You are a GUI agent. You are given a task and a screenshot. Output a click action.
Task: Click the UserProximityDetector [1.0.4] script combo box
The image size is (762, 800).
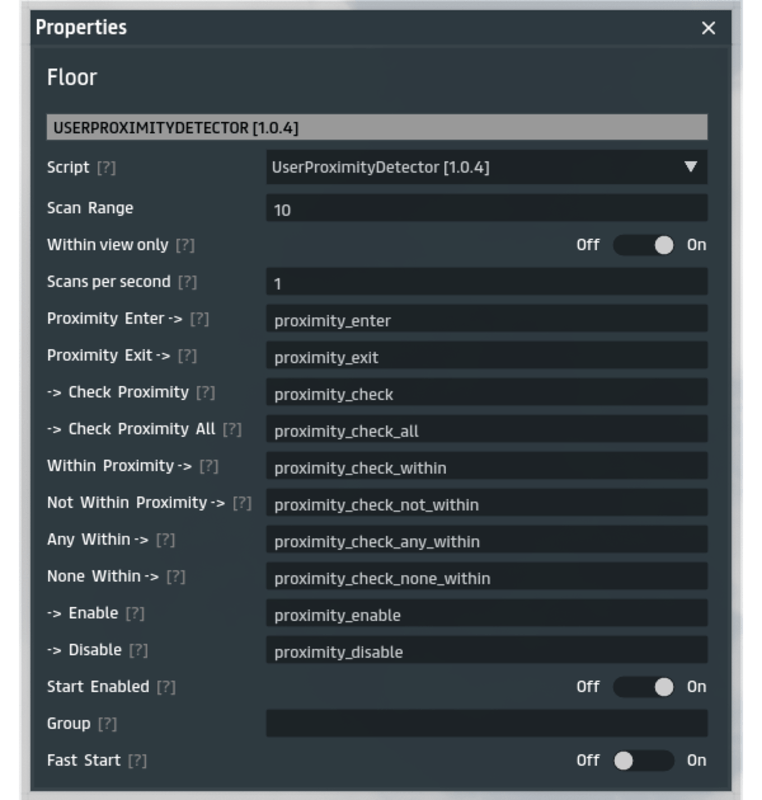point(470,167)
